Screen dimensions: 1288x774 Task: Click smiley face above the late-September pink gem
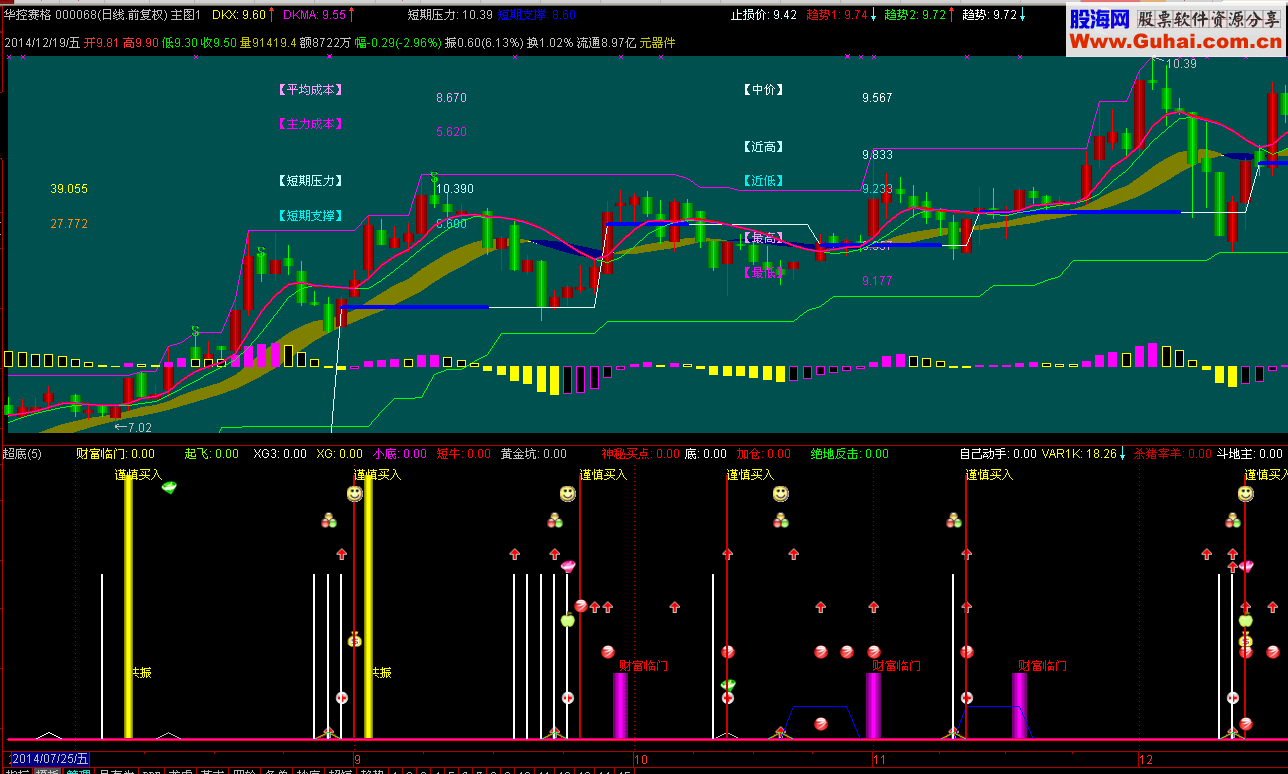click(567, 494)
